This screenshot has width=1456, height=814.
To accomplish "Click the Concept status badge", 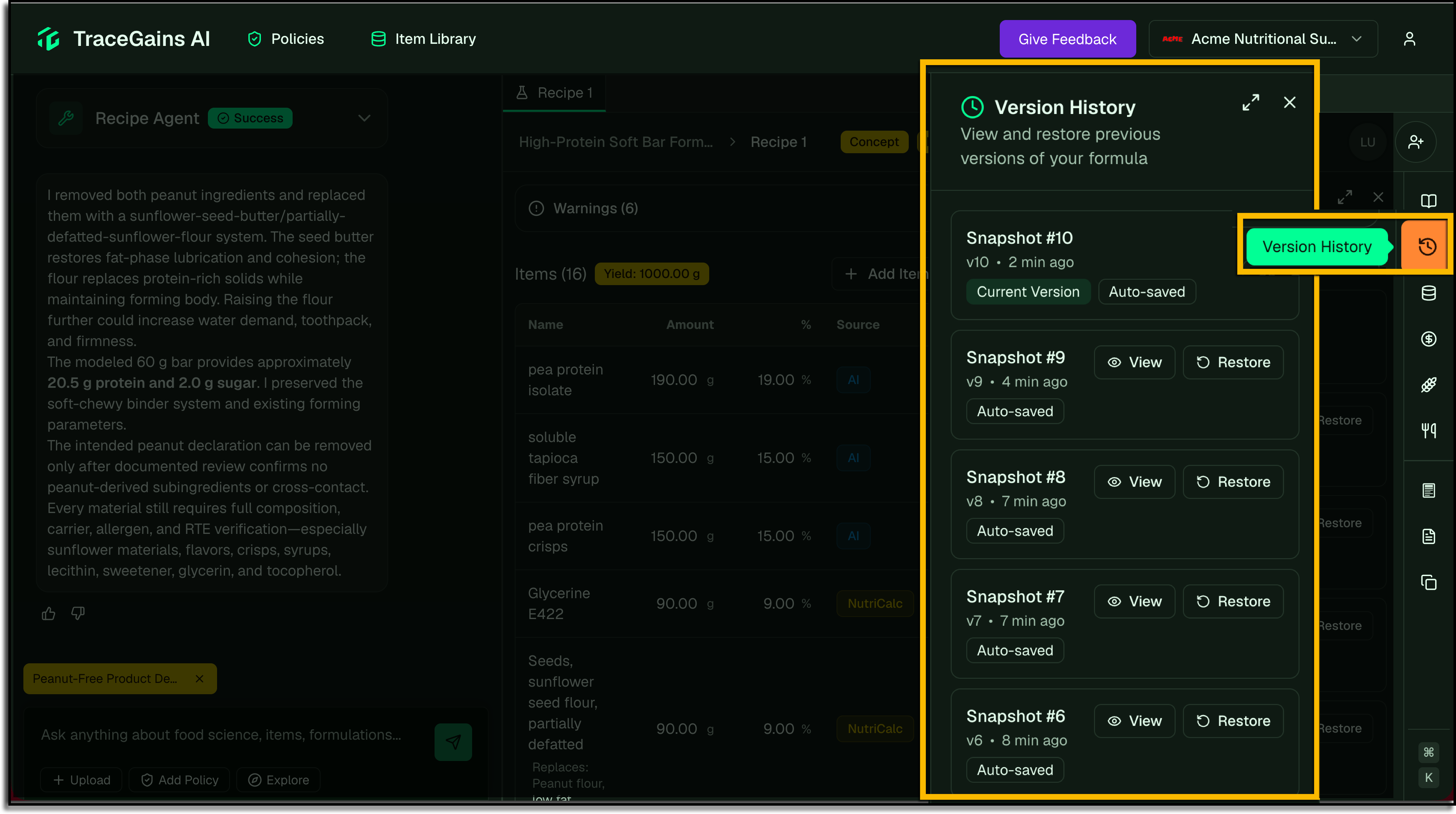I will (x=874, y=142).
